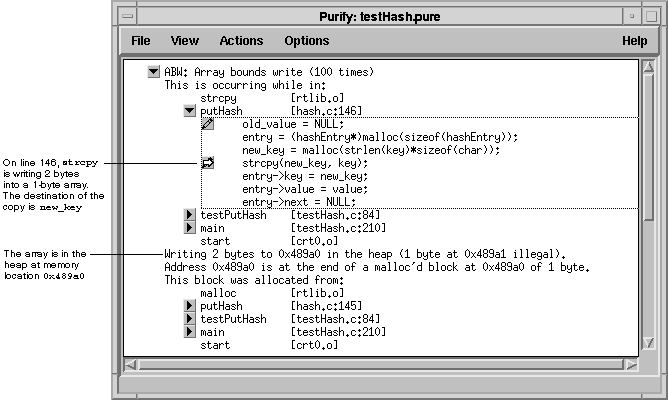The width and height of the screenshot is (668, 400).
Task: Open the Options menu
Action: 307,41
